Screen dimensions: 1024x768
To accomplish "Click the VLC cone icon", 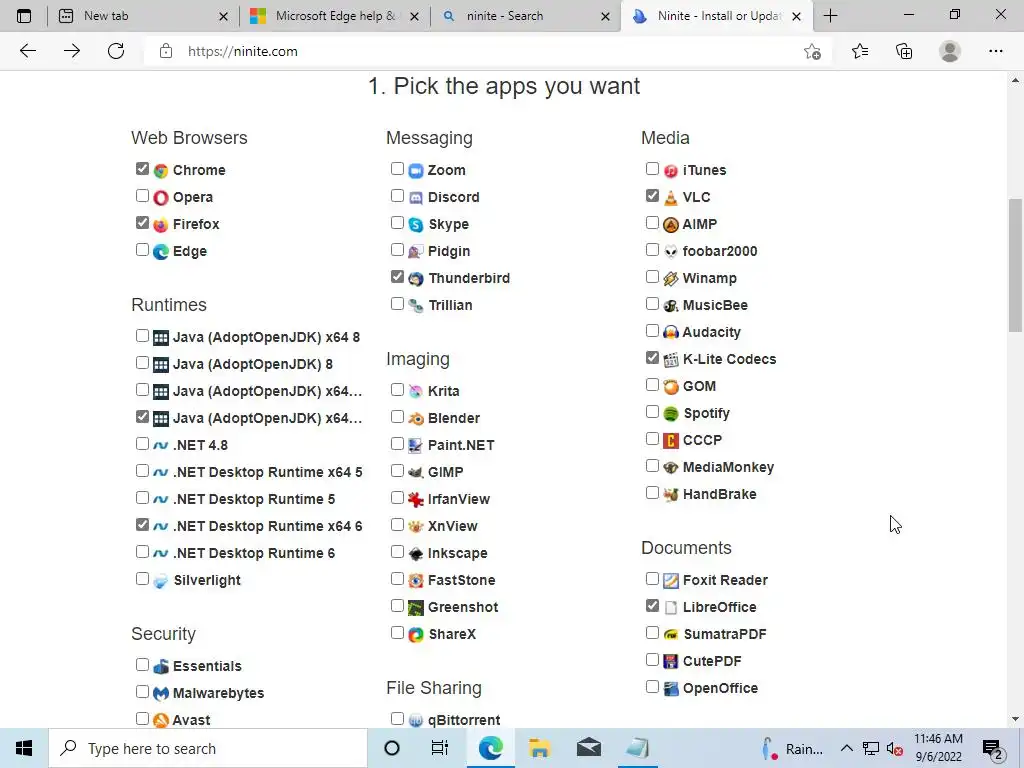I will (671, 197).
